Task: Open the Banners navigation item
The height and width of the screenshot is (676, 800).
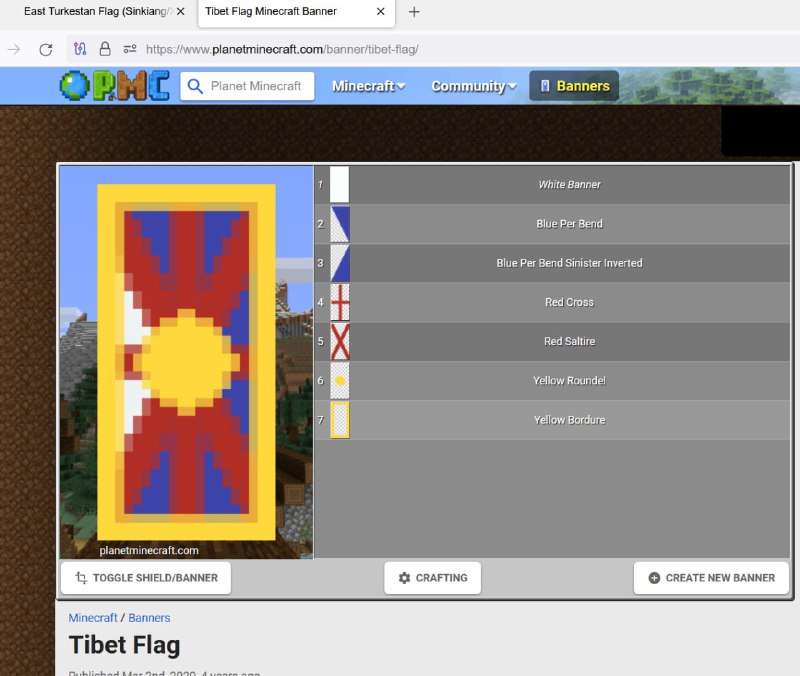Action: click(574, 86)
